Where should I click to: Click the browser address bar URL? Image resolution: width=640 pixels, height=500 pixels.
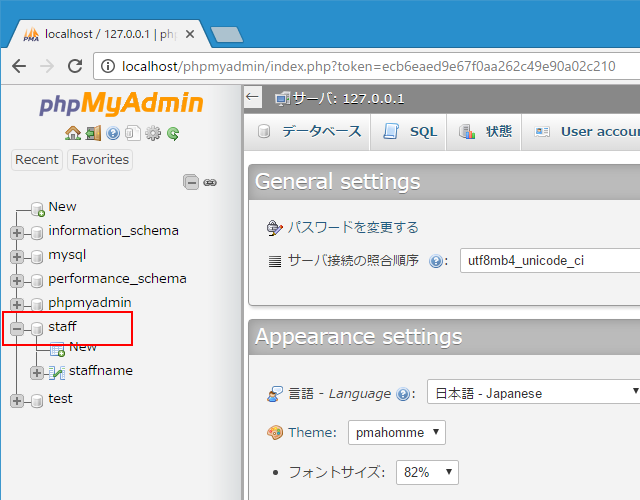point(369,66)
